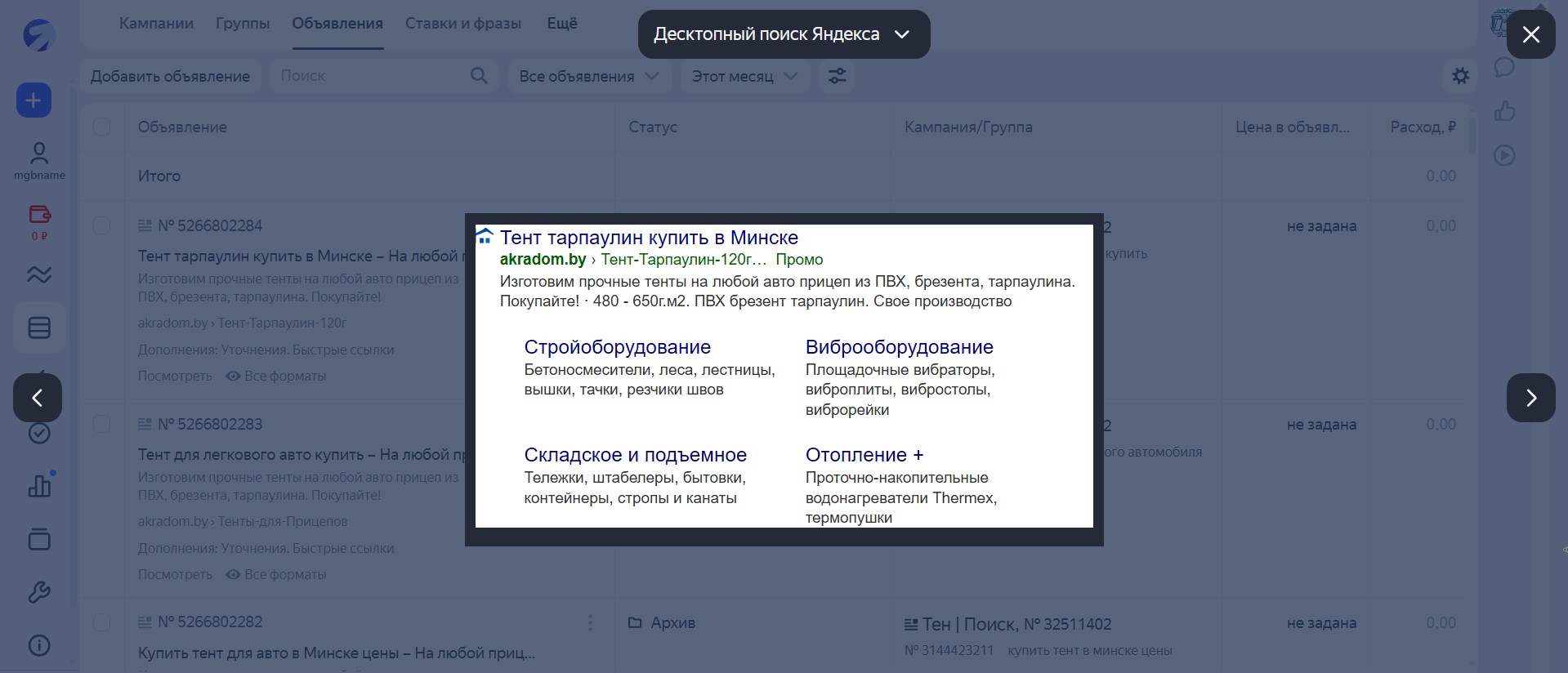Click the house favicon in ad preview
The height and width of the screenshot is (673, 1568).
(x=485, y=237)
